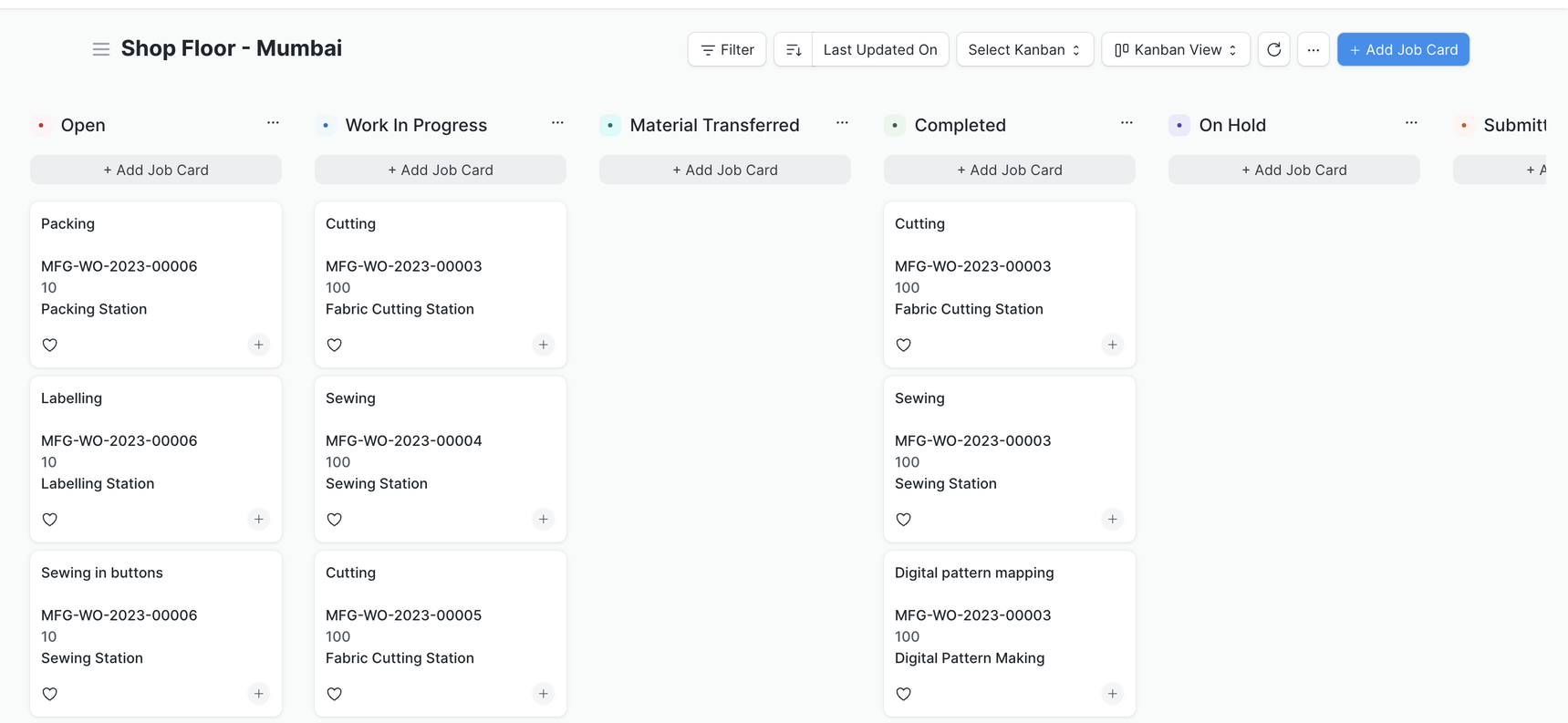Open On Hold column options menu
1568x723 pixels.
pos(1411,123)
